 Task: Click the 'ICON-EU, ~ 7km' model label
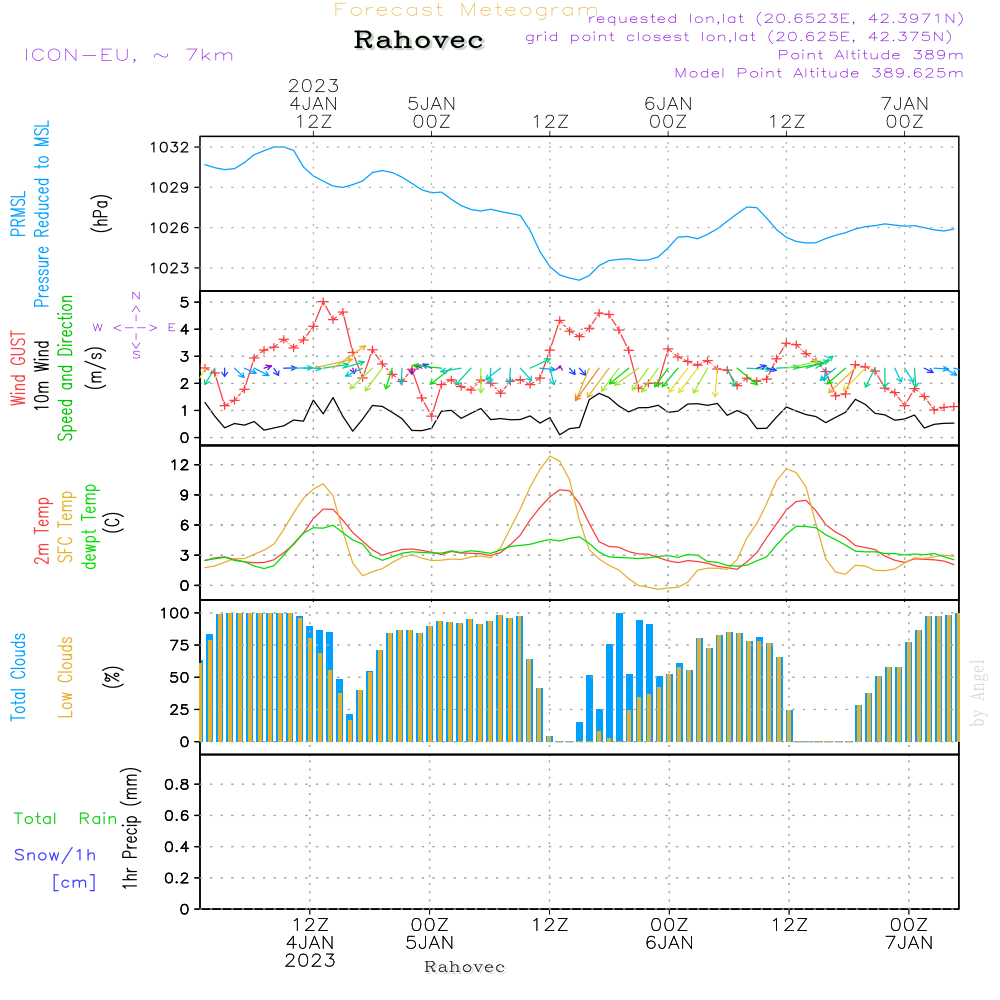[x=129, y=55]
